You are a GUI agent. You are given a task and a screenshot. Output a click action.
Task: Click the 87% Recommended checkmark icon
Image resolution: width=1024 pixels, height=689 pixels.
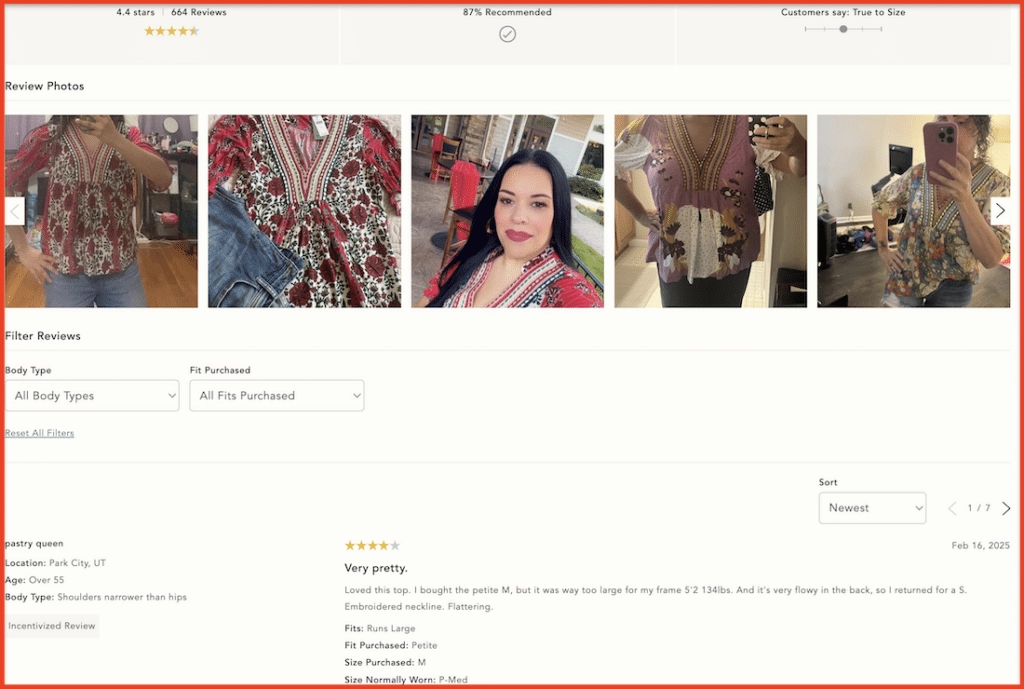tap(507, 34)
